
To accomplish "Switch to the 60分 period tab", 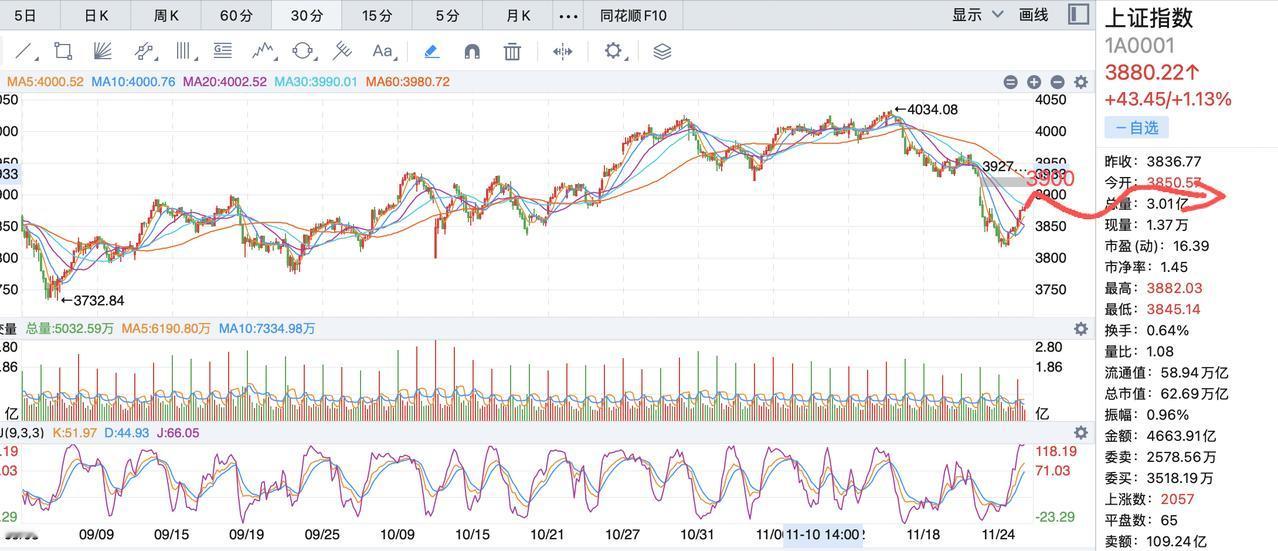I will 236,15.
